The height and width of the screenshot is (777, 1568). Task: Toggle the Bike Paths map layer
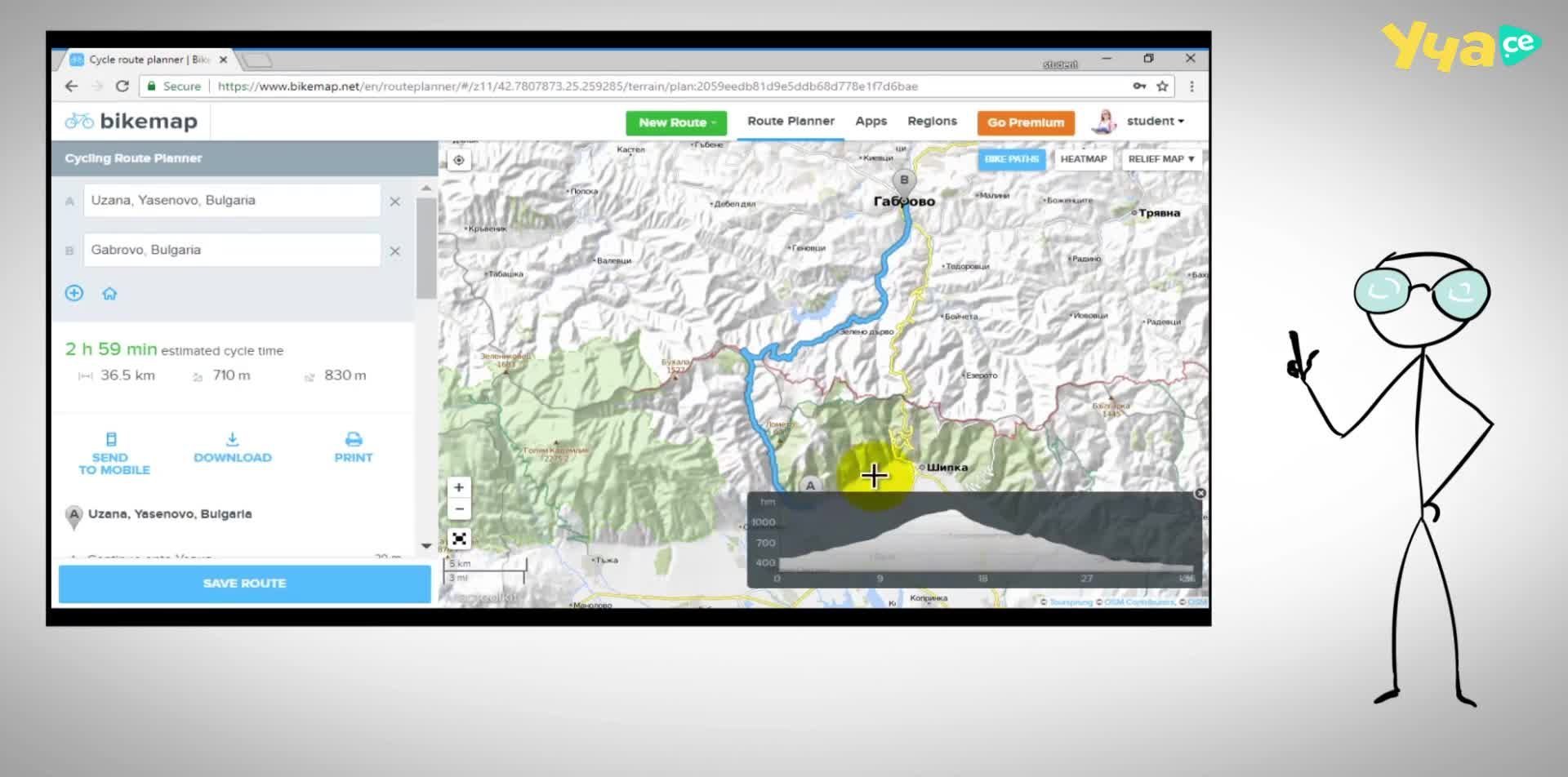pos(1011,159)
